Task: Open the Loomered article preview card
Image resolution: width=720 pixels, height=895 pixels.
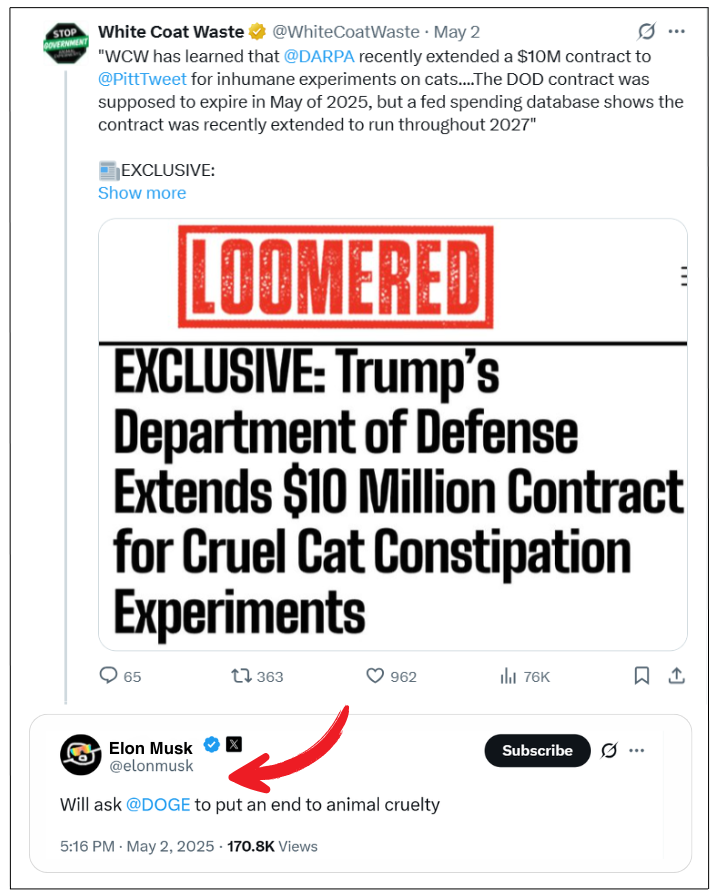Action: (x=392, y=435)
